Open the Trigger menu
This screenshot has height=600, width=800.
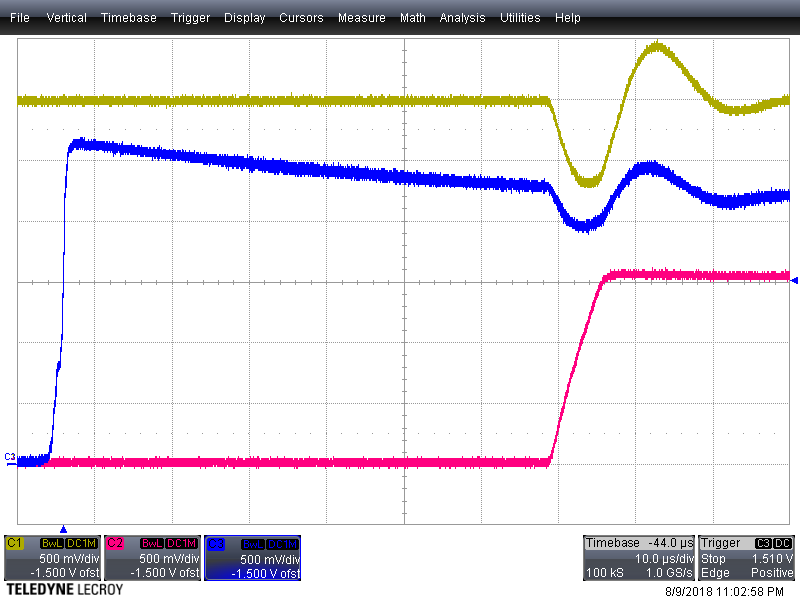tap(190, 18)
